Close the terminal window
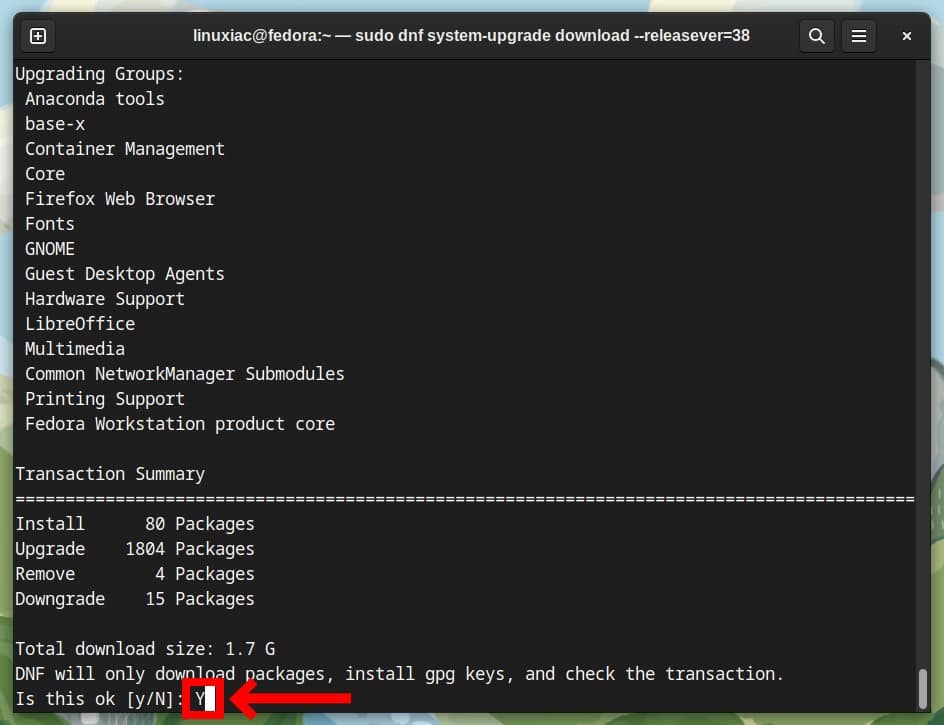This screenshot has width=944, height=725. click(906, 36)
